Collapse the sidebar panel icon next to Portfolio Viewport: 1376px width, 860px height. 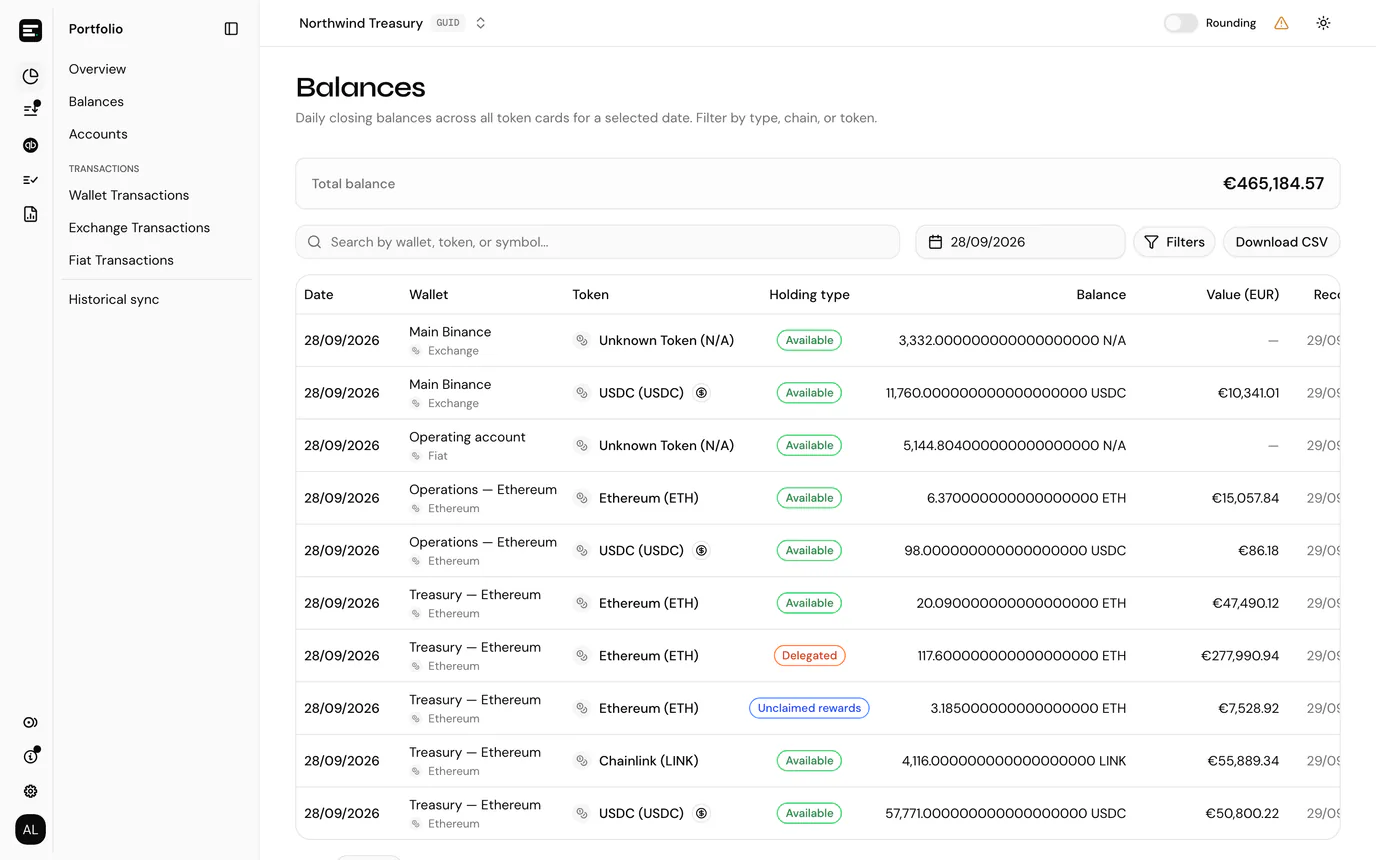coord(231,29)
